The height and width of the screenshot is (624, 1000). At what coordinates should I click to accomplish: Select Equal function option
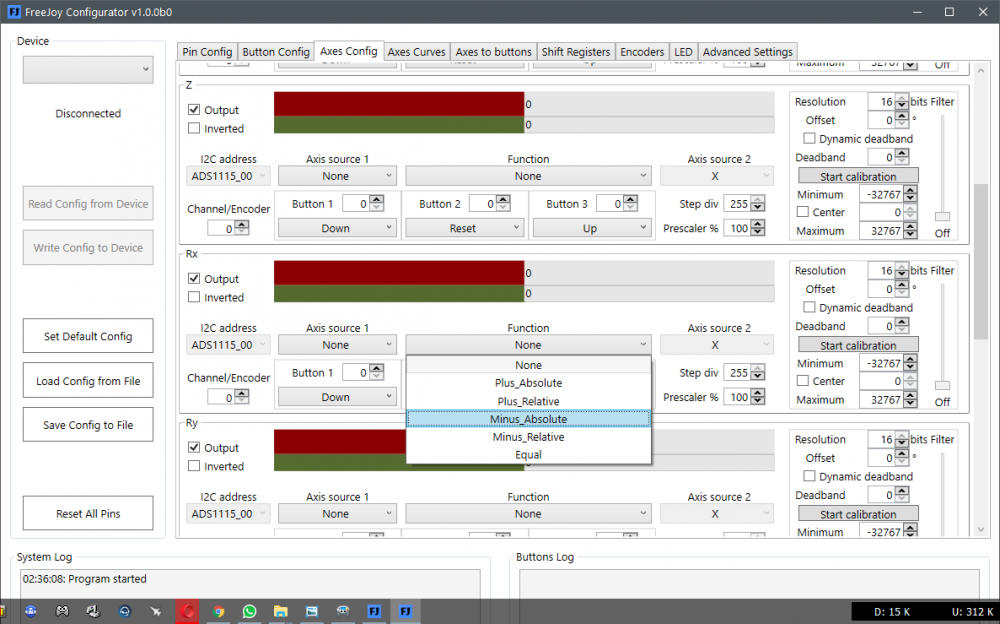[x=529, y=455]
